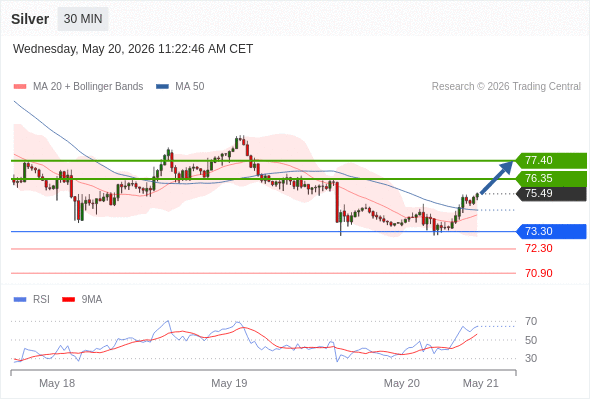This screenshot has width=590, height=400.
Task: Toggle the 9MA legend entry
Action: (x=82, y=300)
